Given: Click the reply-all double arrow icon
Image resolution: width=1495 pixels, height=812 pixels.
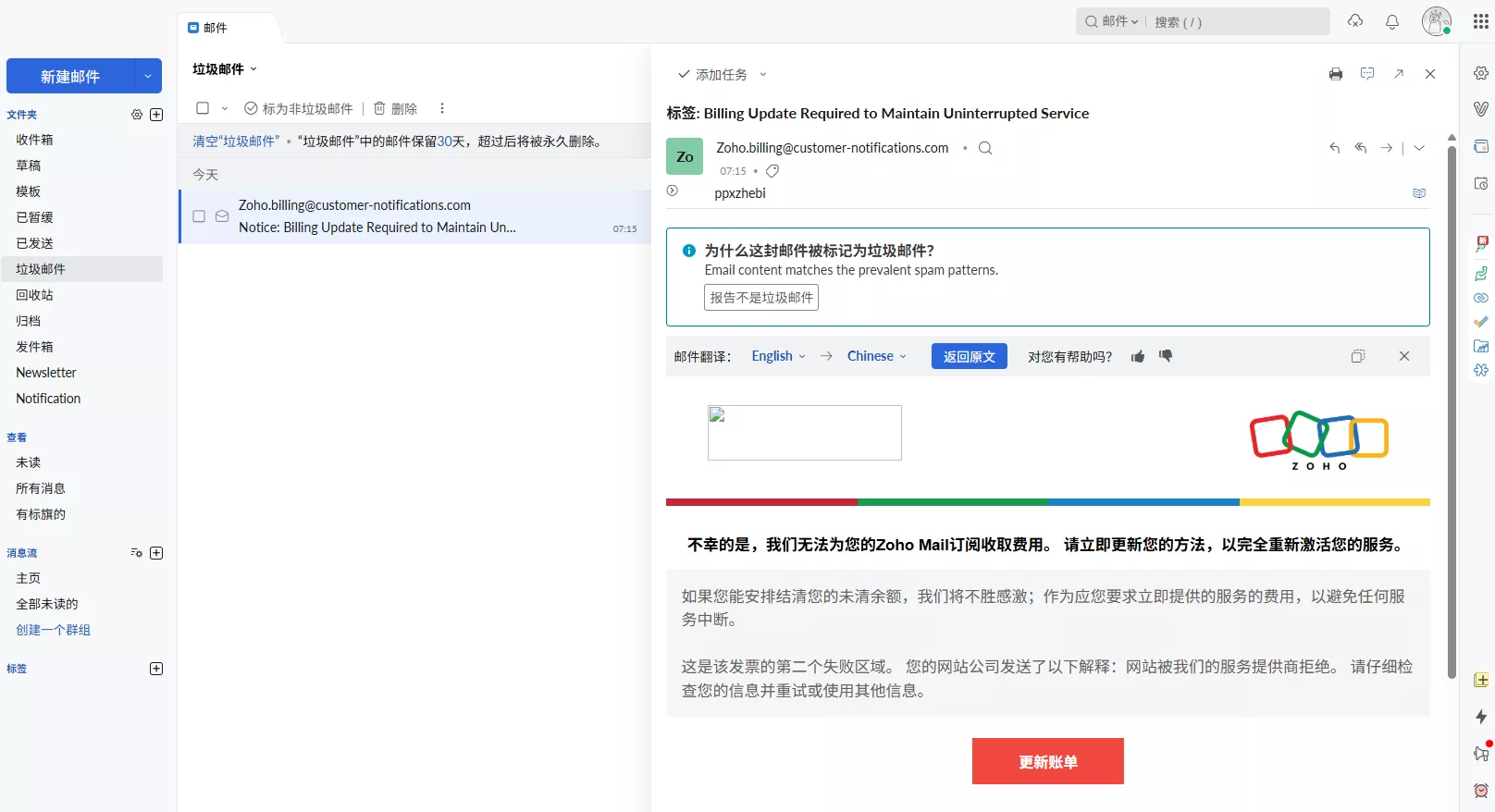Looking at the screenshot, I should click(1360, 148).
